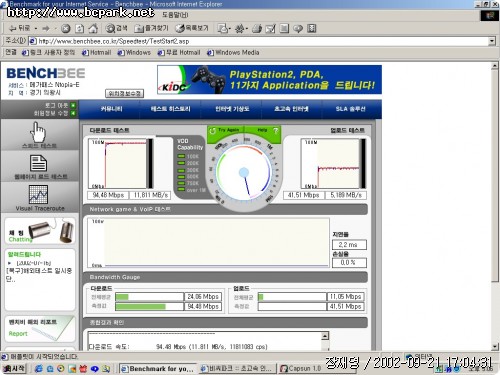Expand the Back button history dropdown arrow

pos(36,29)
